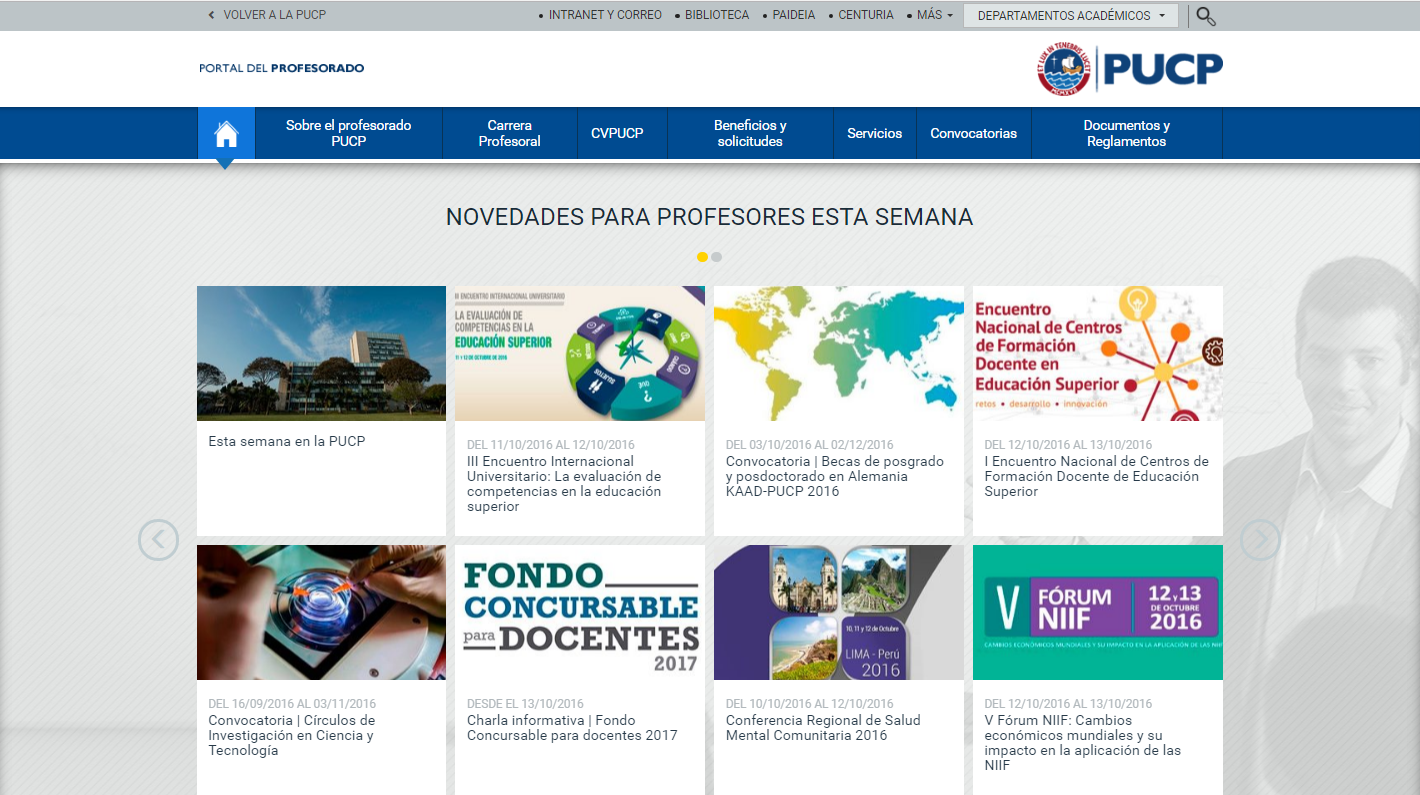Click the world map image

839,353
